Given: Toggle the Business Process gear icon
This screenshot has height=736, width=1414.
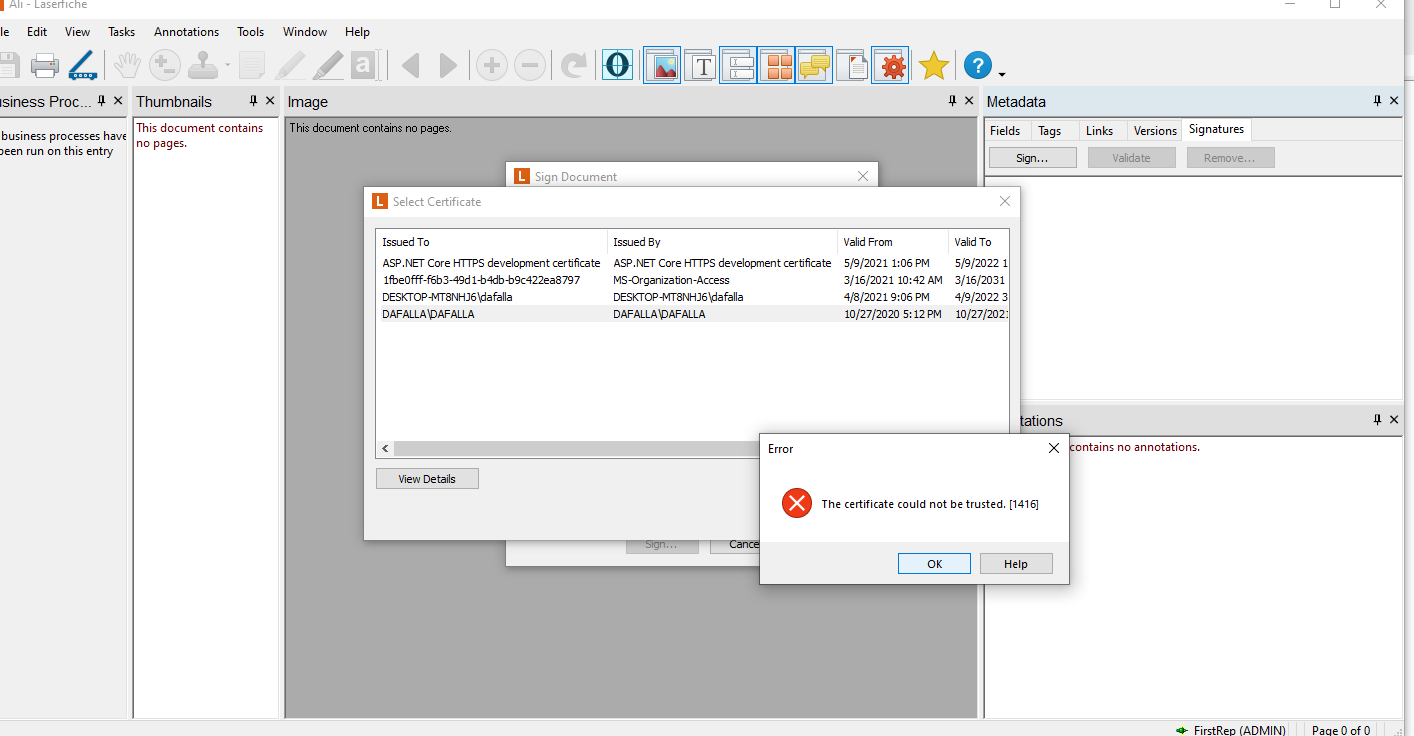Looking at the screenshot, I should click(x=890, y=66).
